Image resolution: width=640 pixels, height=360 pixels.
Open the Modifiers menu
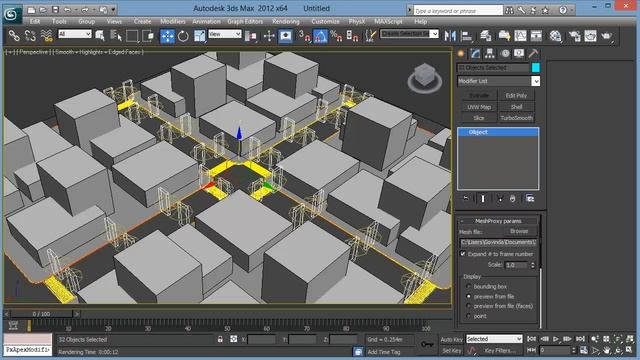(x=173, y=21)
